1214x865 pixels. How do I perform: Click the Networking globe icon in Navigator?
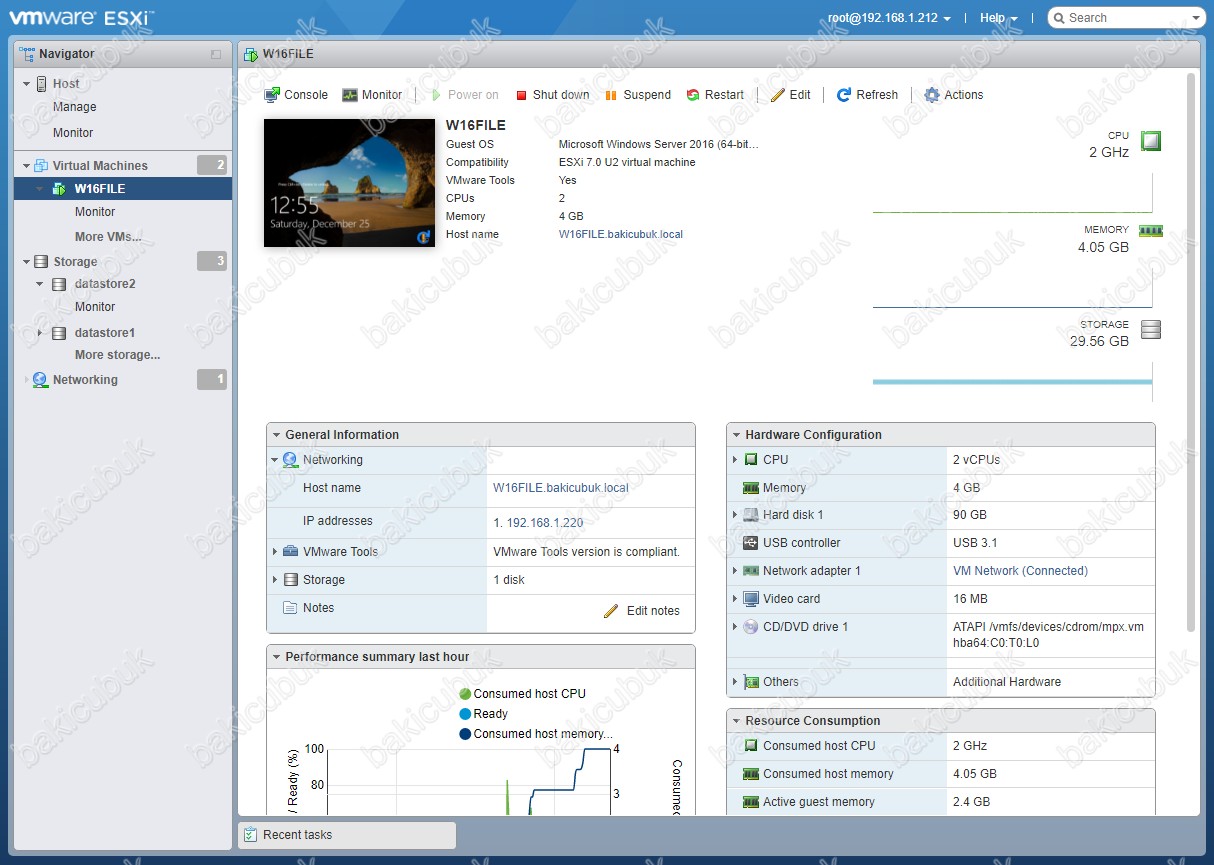point(40,380)
